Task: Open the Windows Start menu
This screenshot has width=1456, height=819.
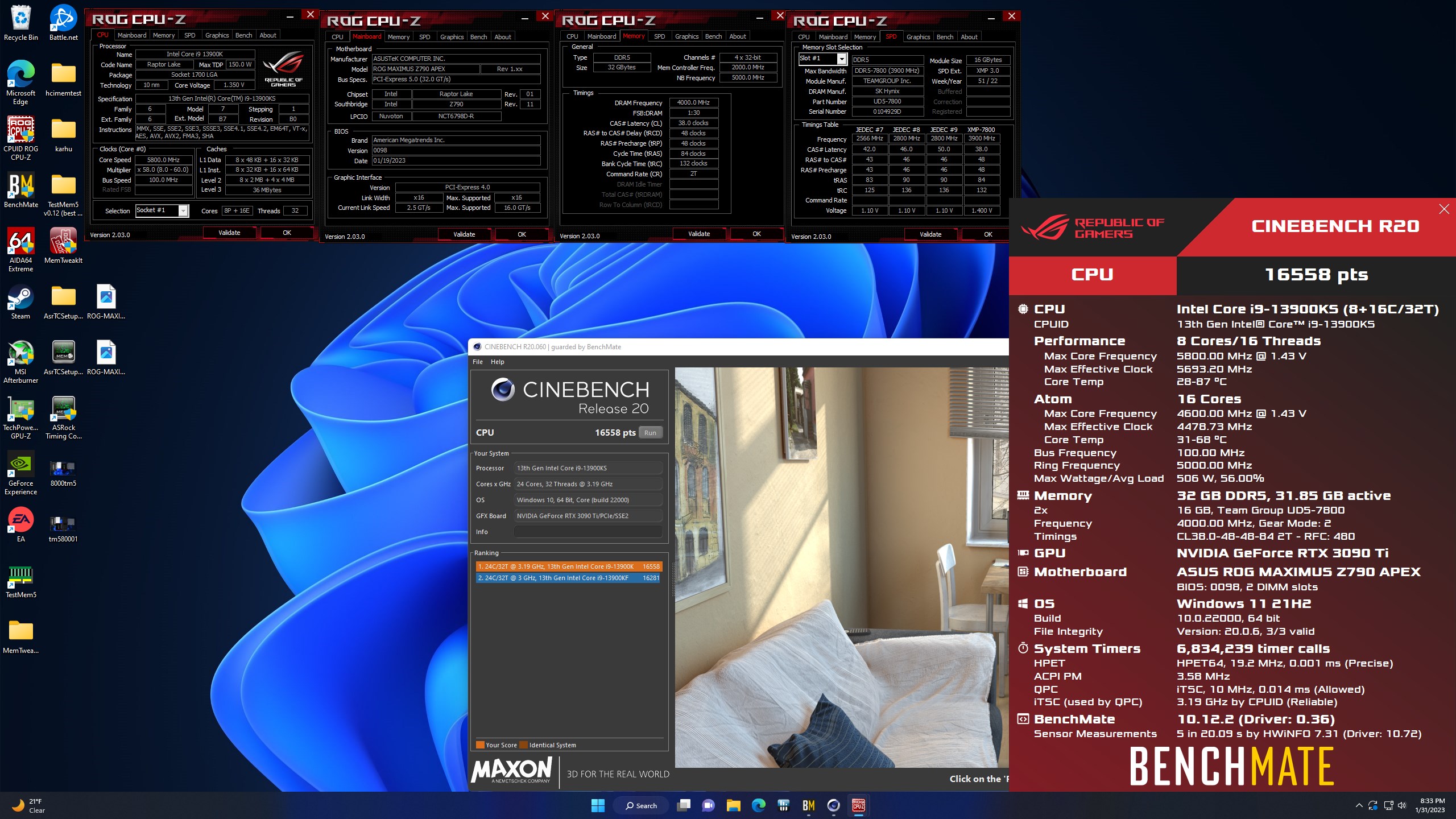Action: tap(598, 805)
